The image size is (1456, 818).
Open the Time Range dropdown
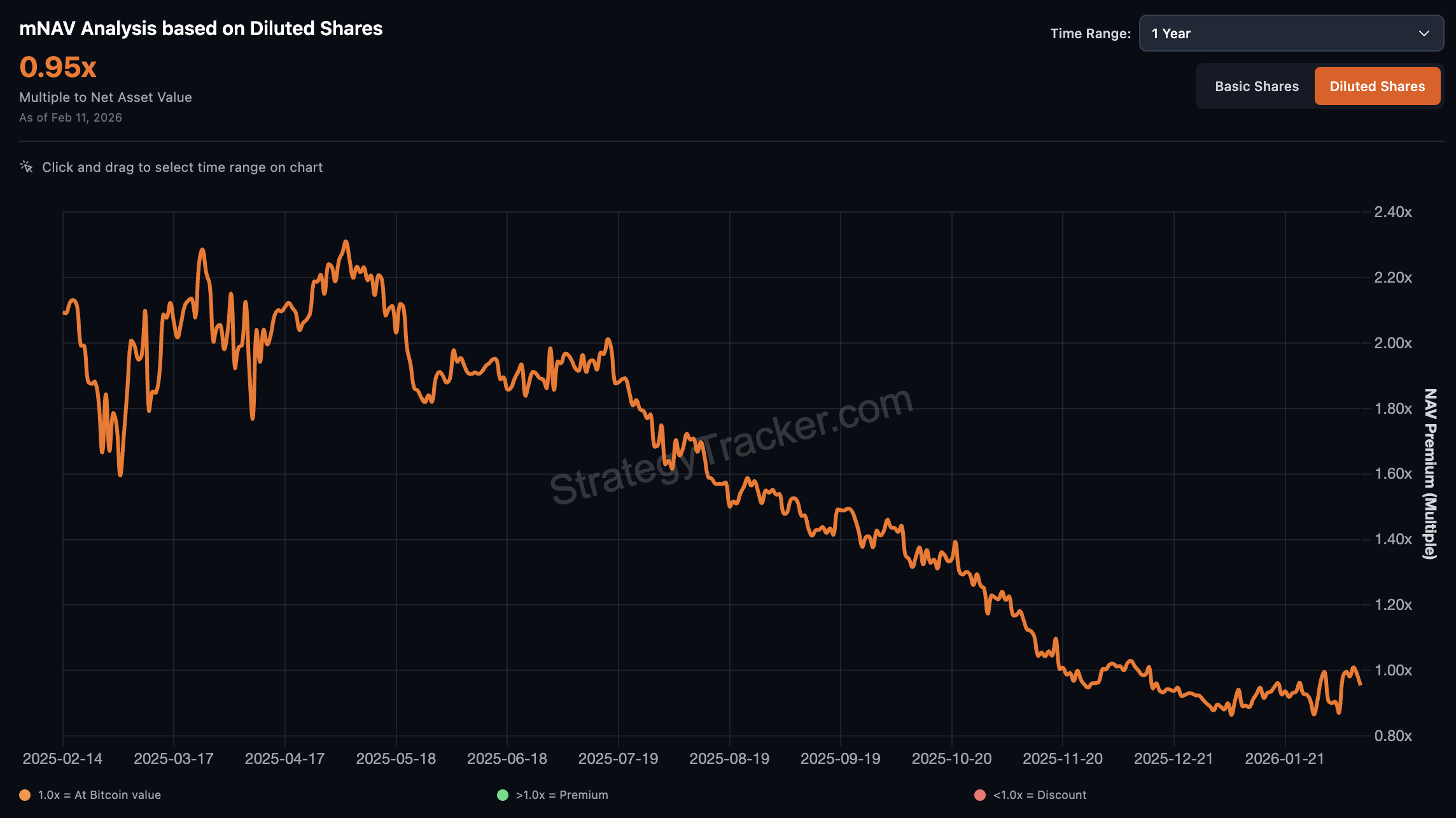pyautogui.click(x=1291, y=33)
